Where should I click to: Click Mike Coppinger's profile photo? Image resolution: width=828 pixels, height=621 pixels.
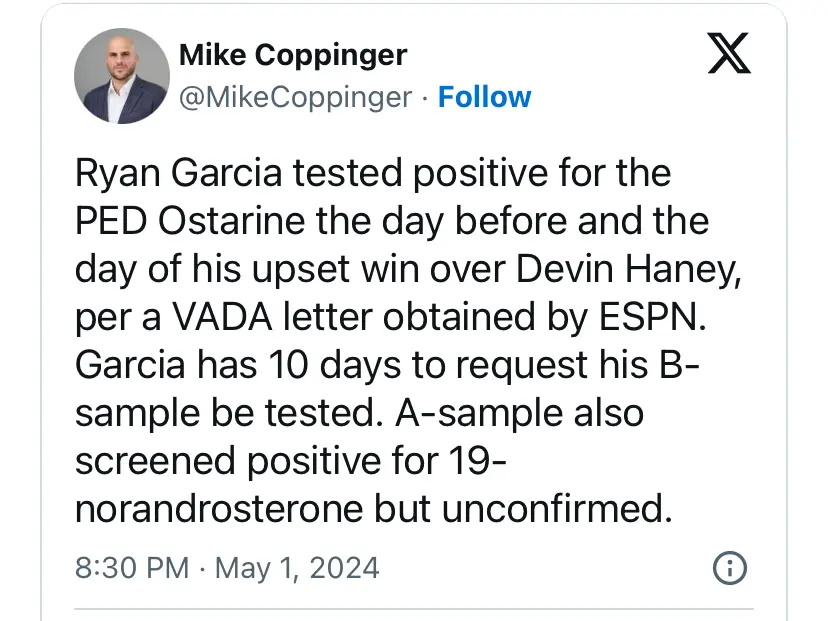point(122,75)
